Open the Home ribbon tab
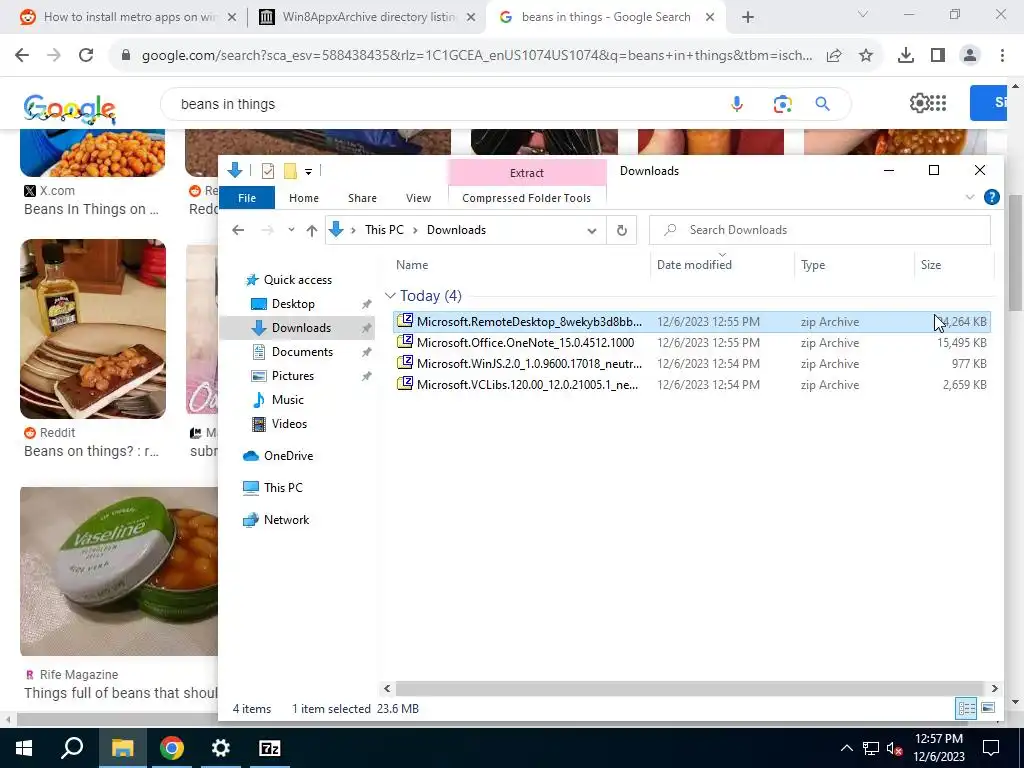This screenshot has height=768, width=1024. pyautogui.click(x=304, y=198)
